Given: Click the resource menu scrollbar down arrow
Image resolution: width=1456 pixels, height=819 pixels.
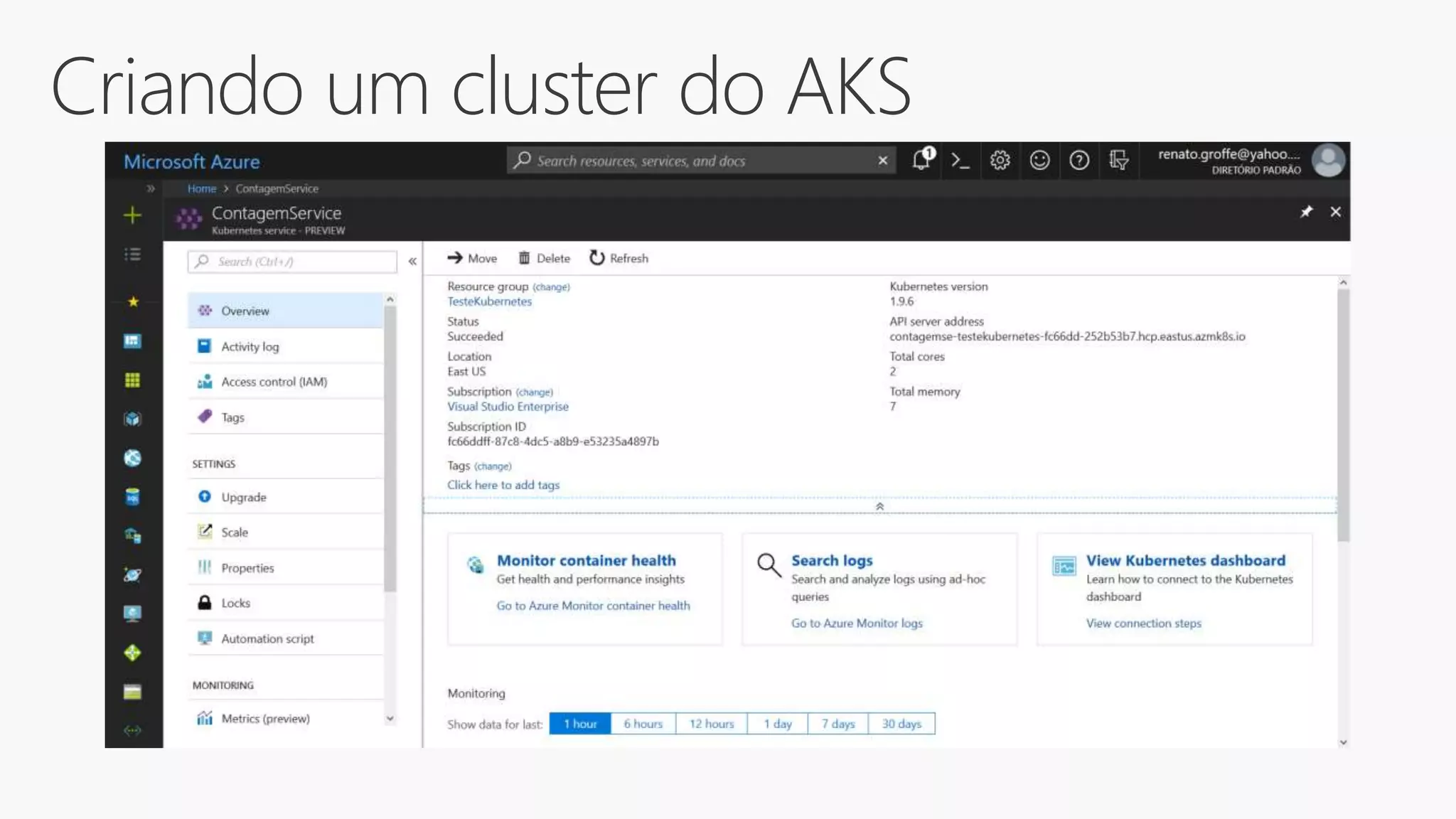Looking at the screenshot, I should coord(390,719).
